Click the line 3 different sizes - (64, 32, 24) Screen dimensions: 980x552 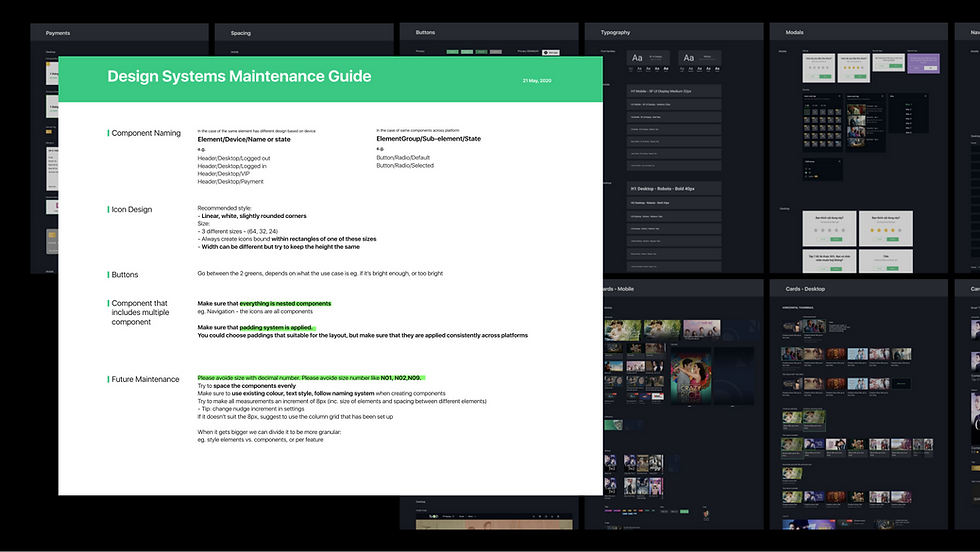238,231
